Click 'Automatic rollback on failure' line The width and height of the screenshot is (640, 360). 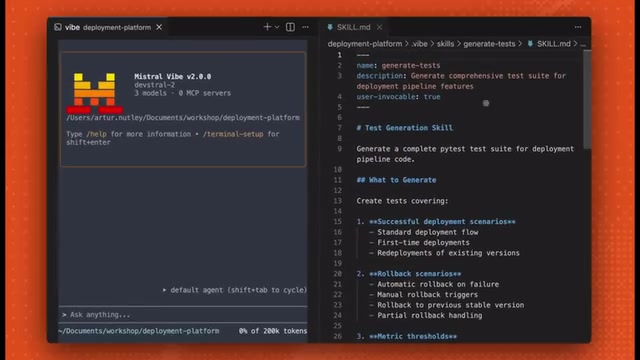click(x=438, y=284)
